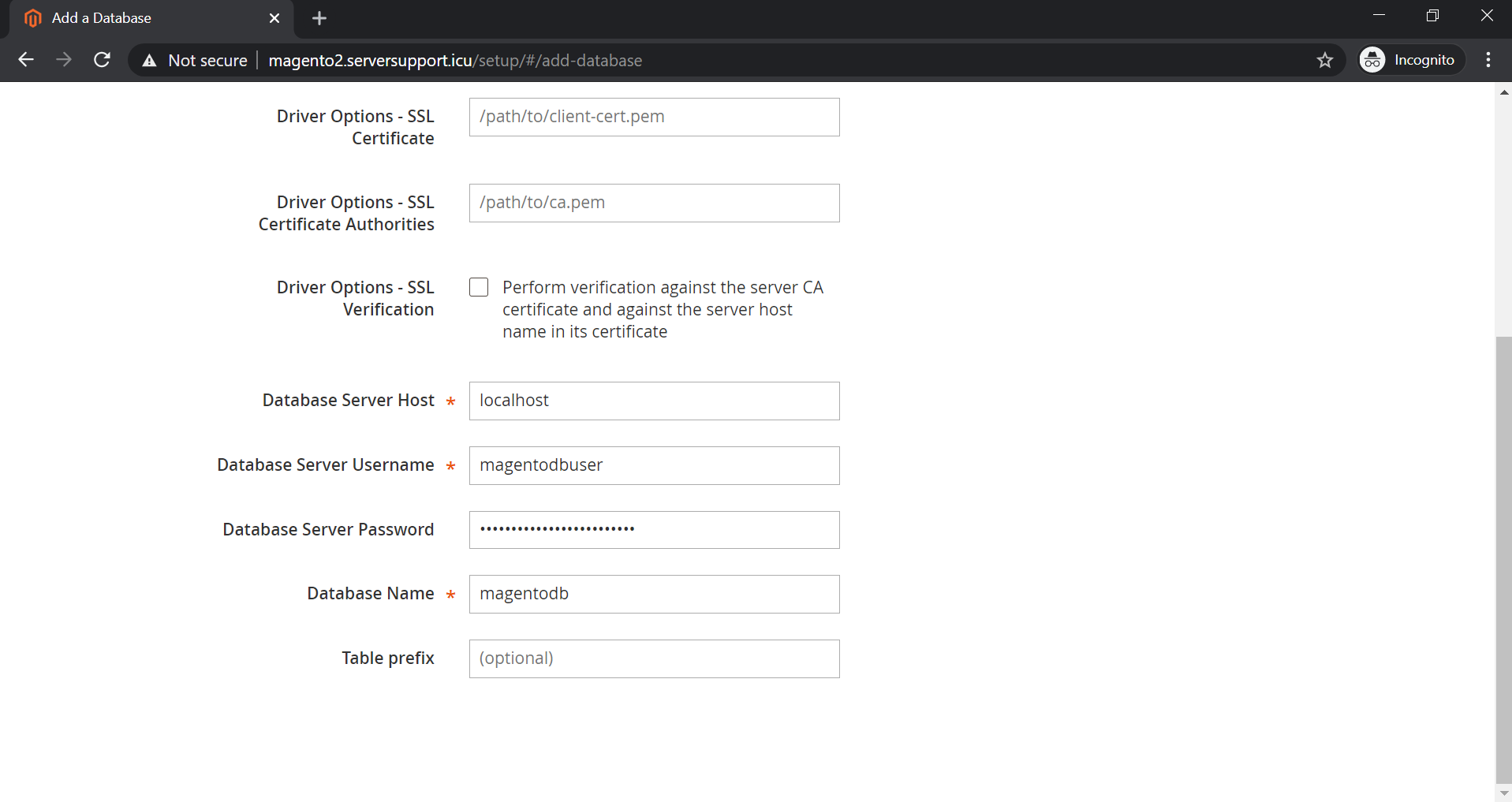Viewport: 1512px width, 802px height.
Task: Focus the SSL Certificate path field
Action: coord(654,117)
